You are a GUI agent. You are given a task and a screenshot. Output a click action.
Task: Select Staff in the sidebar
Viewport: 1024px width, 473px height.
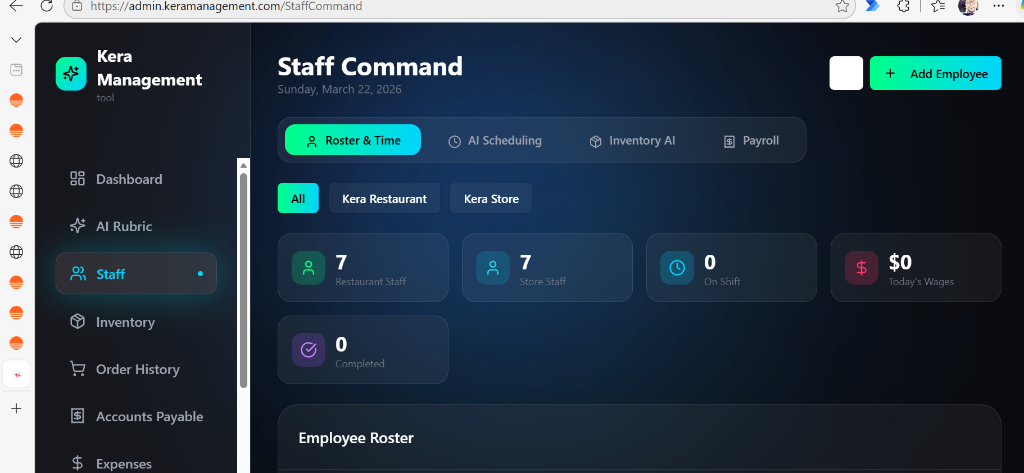tap(136, 273)
